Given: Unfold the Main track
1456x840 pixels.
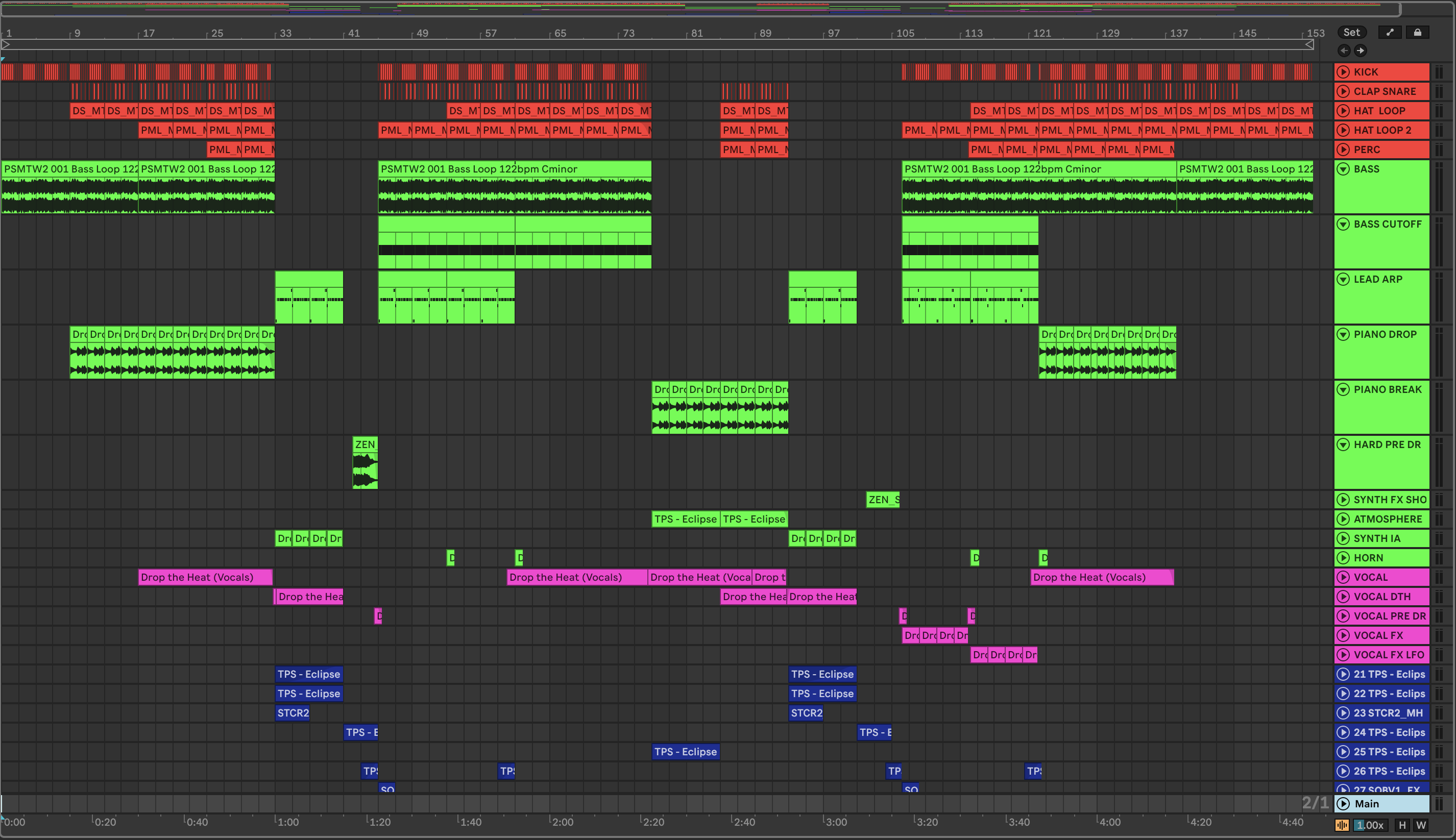Looking at the screenshot, I should click(x=1343, y=804).
